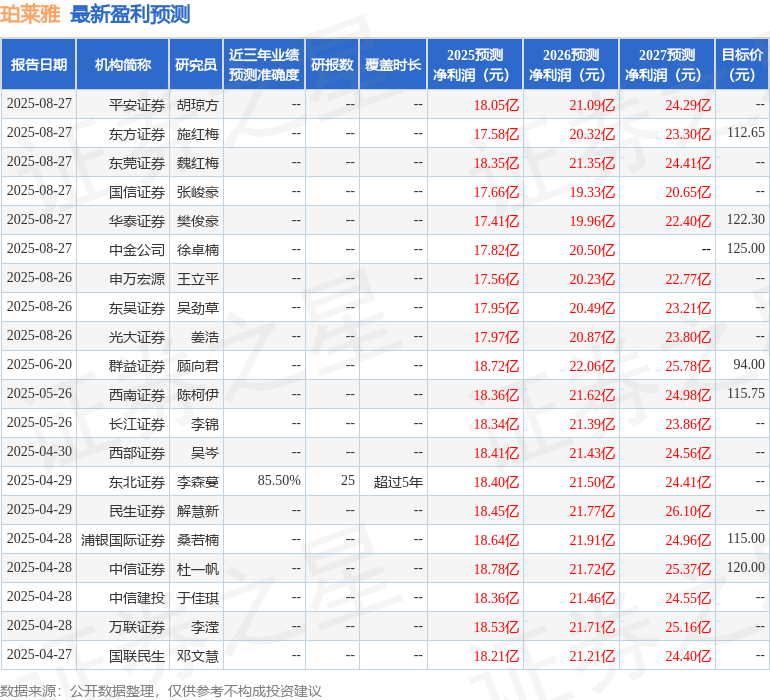This screenshot has width=770, height=700.
Task: Click the 最新盈利预测 title text
Action: (130, 15)
